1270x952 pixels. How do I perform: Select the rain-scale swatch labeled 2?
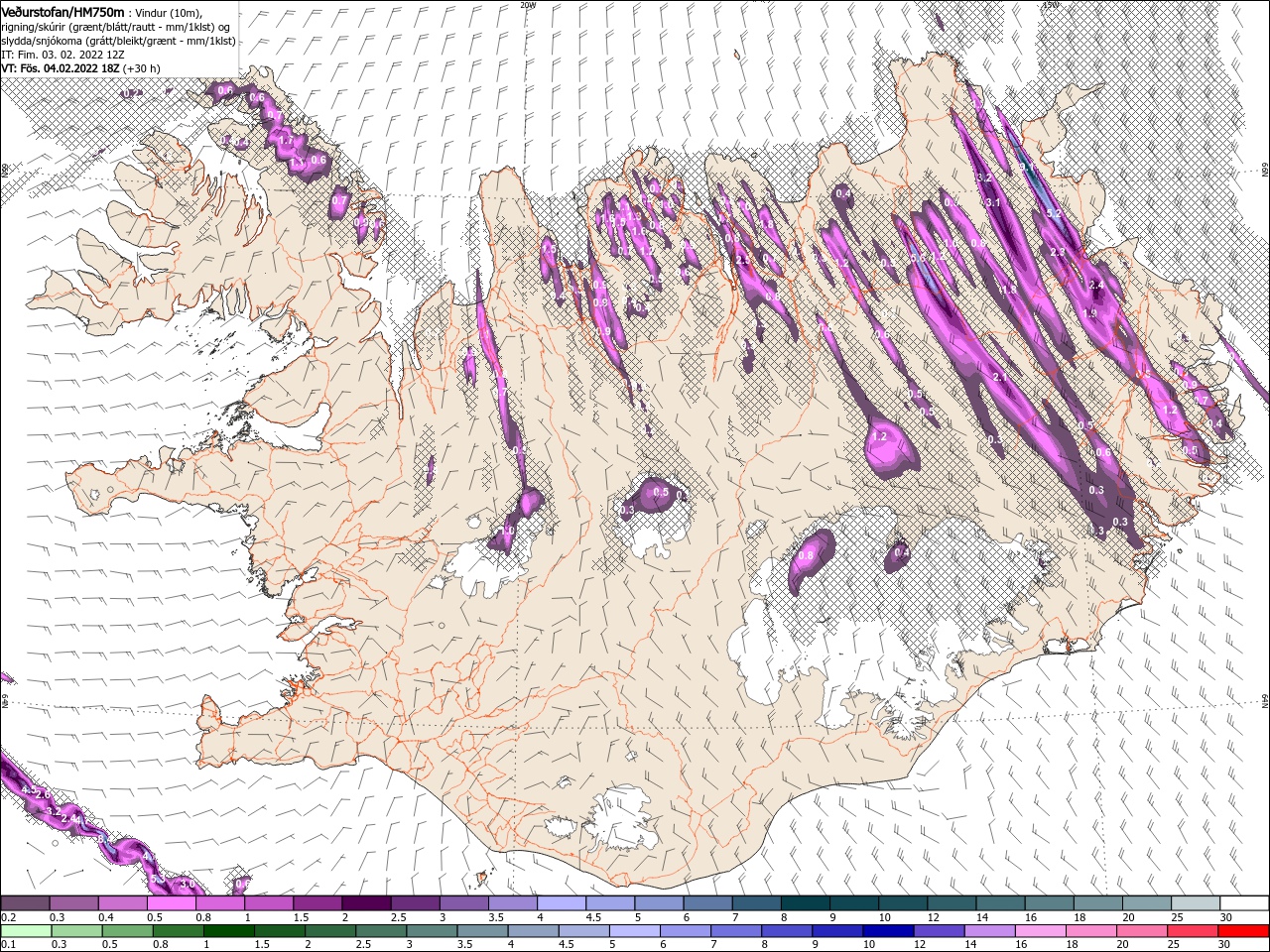tap(329, 931)
